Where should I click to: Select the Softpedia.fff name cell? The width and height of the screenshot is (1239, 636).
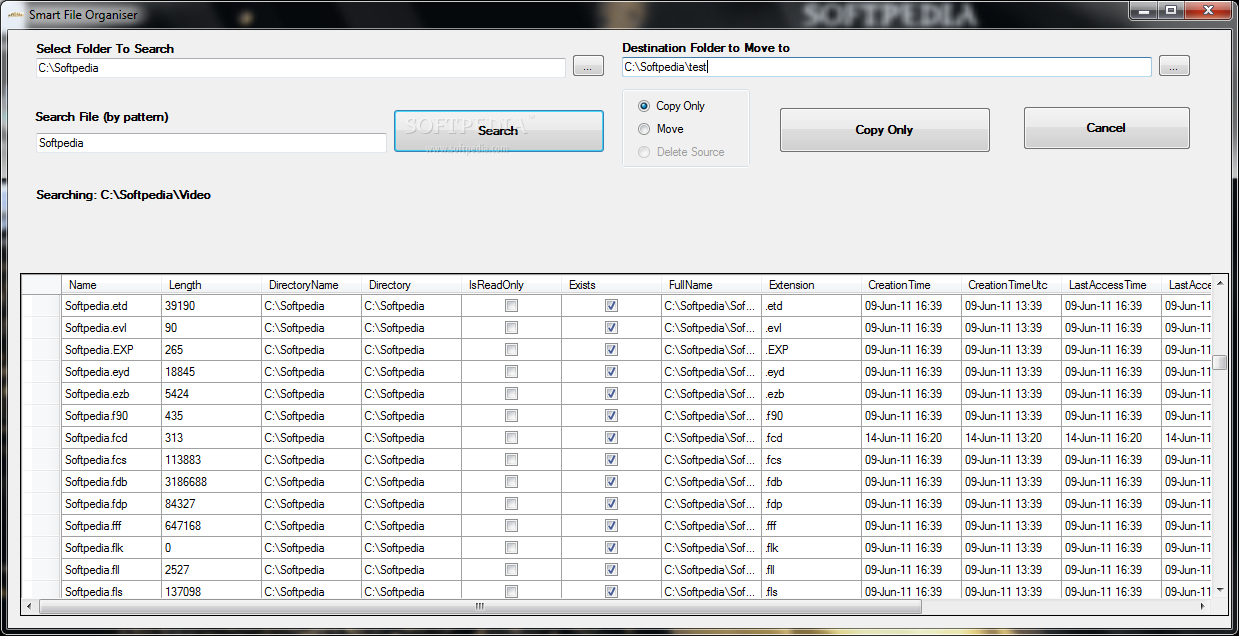(x=111, y=526)
